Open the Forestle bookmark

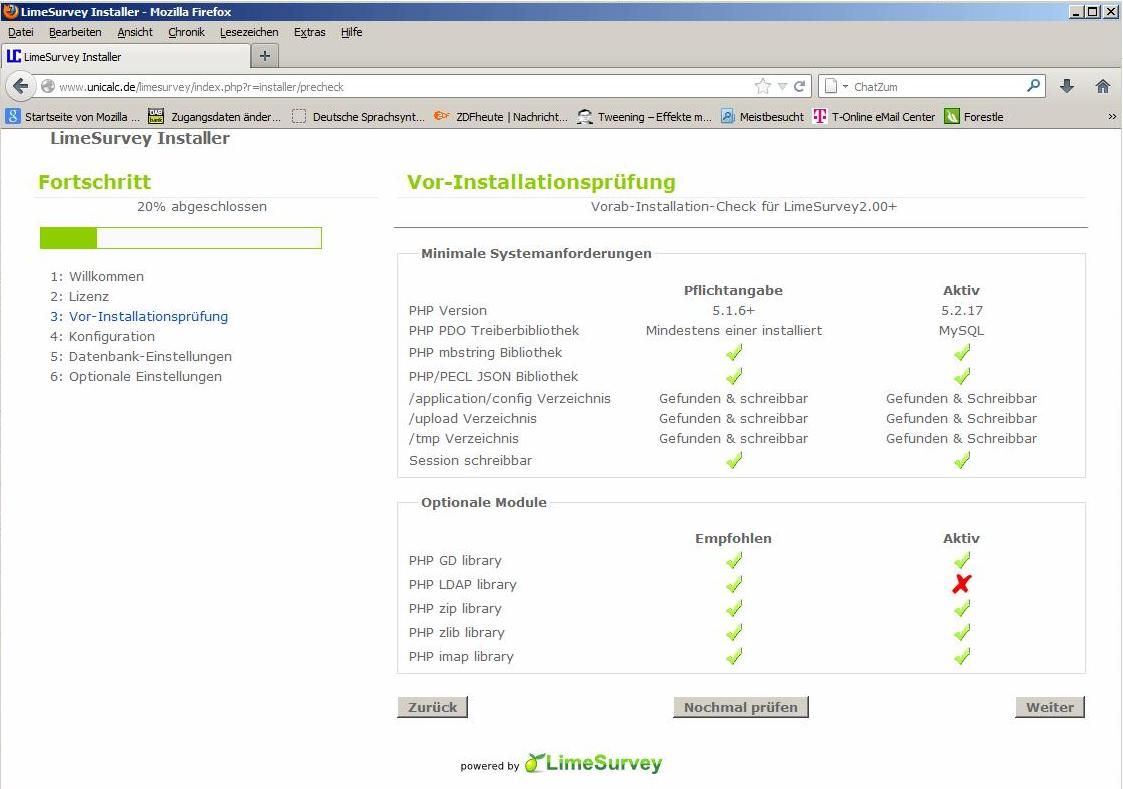point(974,117)
